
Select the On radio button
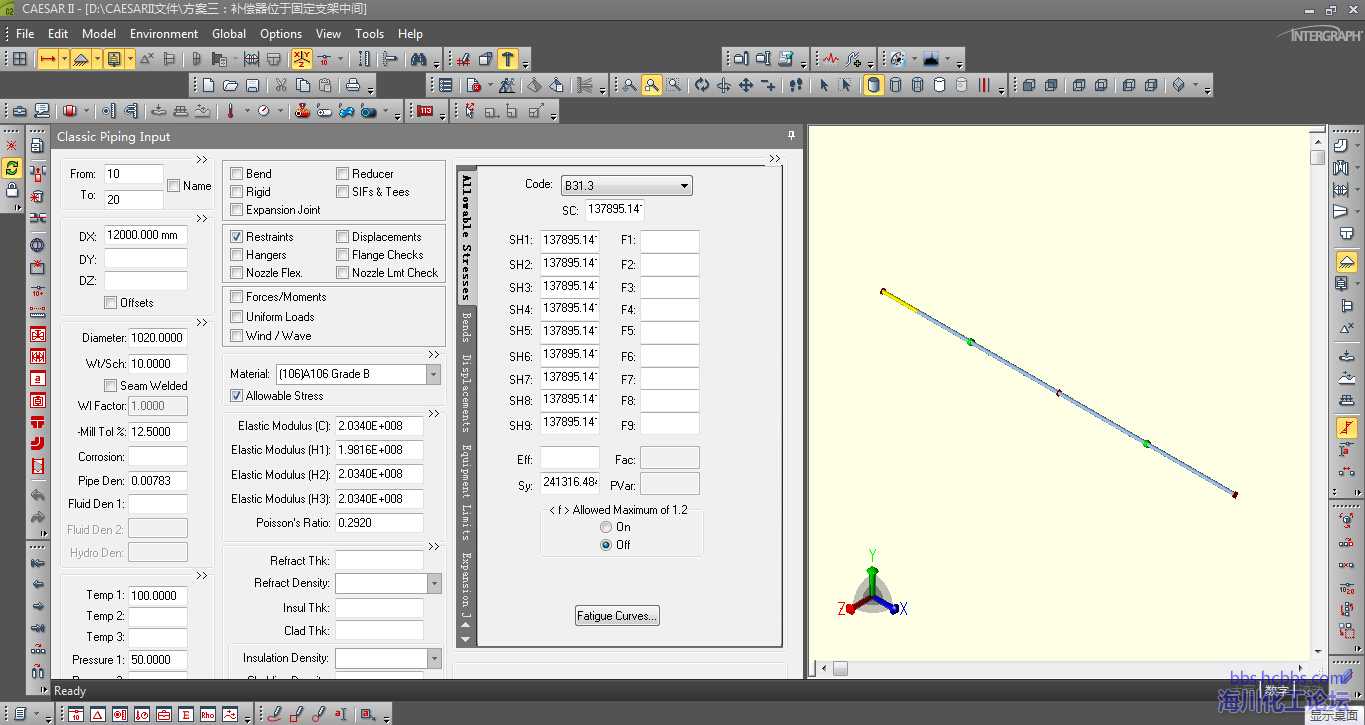(x=606, y=527)
